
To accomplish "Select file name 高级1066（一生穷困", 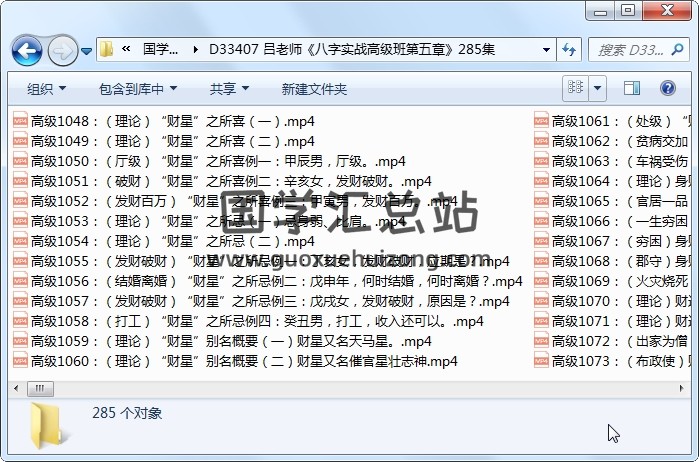I will pos(621,221).
